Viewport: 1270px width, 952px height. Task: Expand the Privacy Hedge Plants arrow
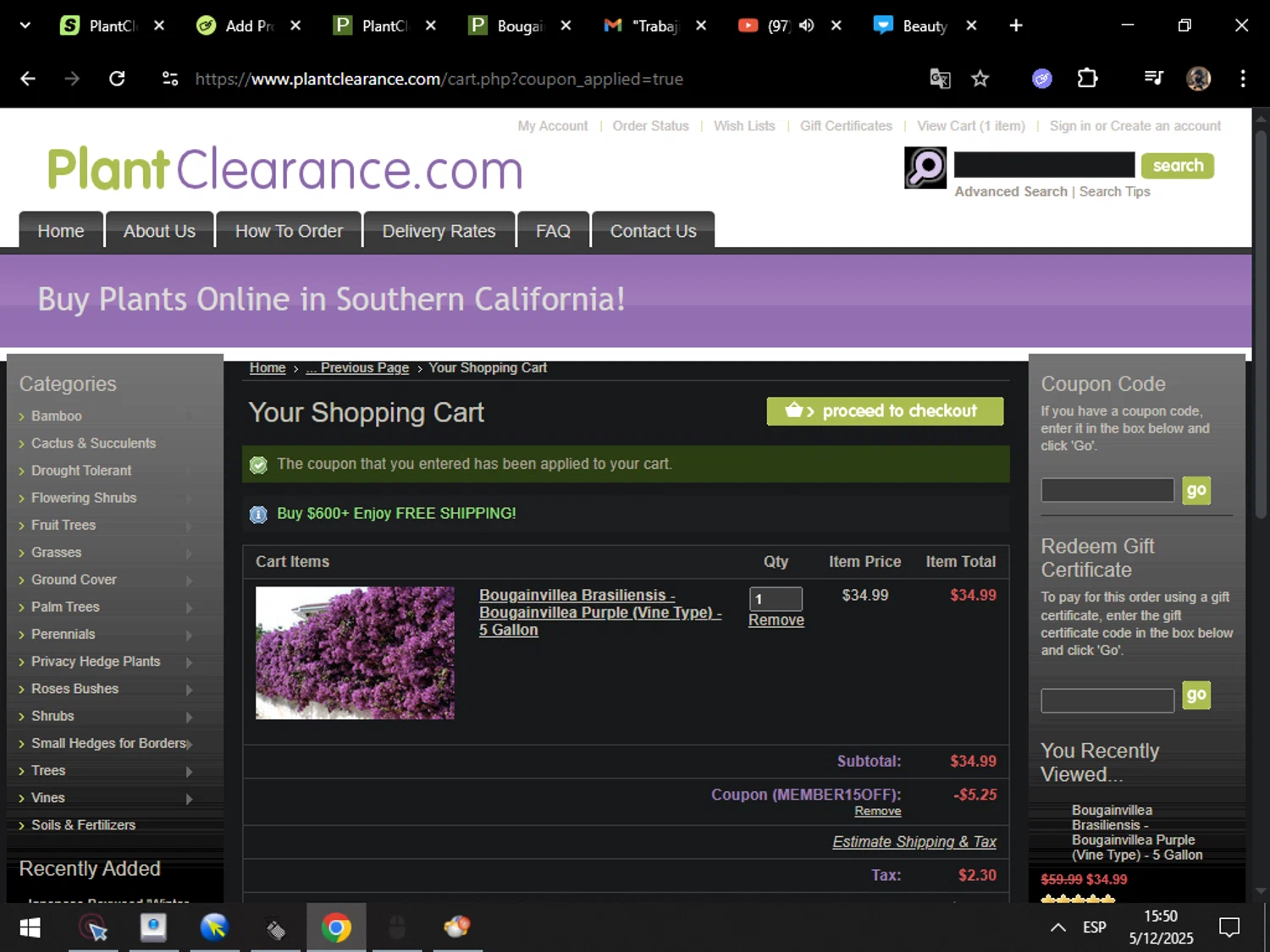coord(189,662)
